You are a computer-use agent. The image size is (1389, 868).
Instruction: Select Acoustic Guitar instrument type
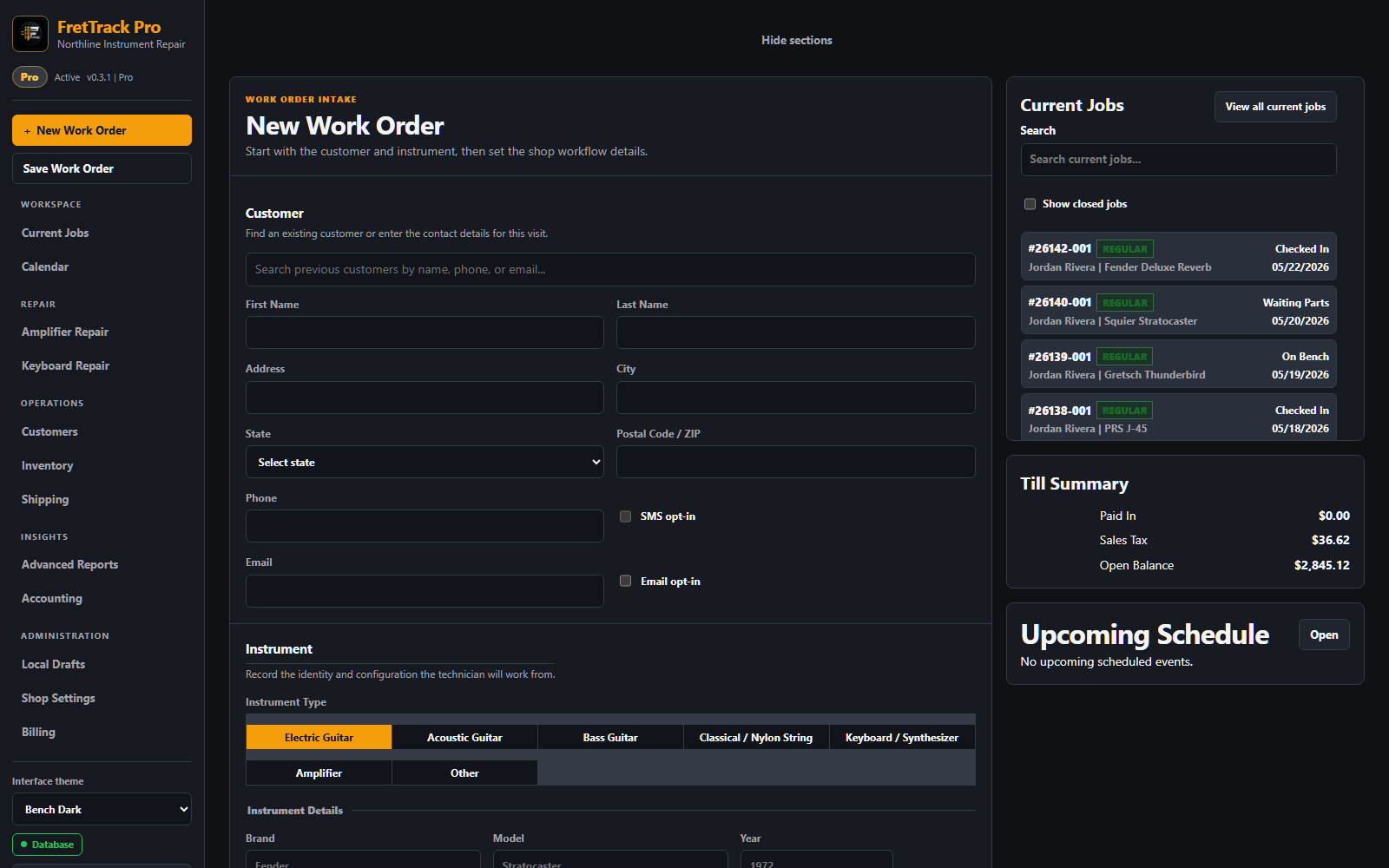tap(464, 737)
